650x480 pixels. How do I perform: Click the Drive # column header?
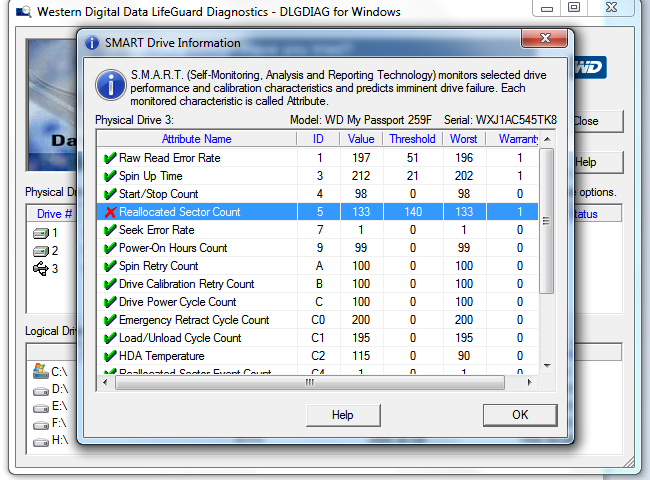52,214
